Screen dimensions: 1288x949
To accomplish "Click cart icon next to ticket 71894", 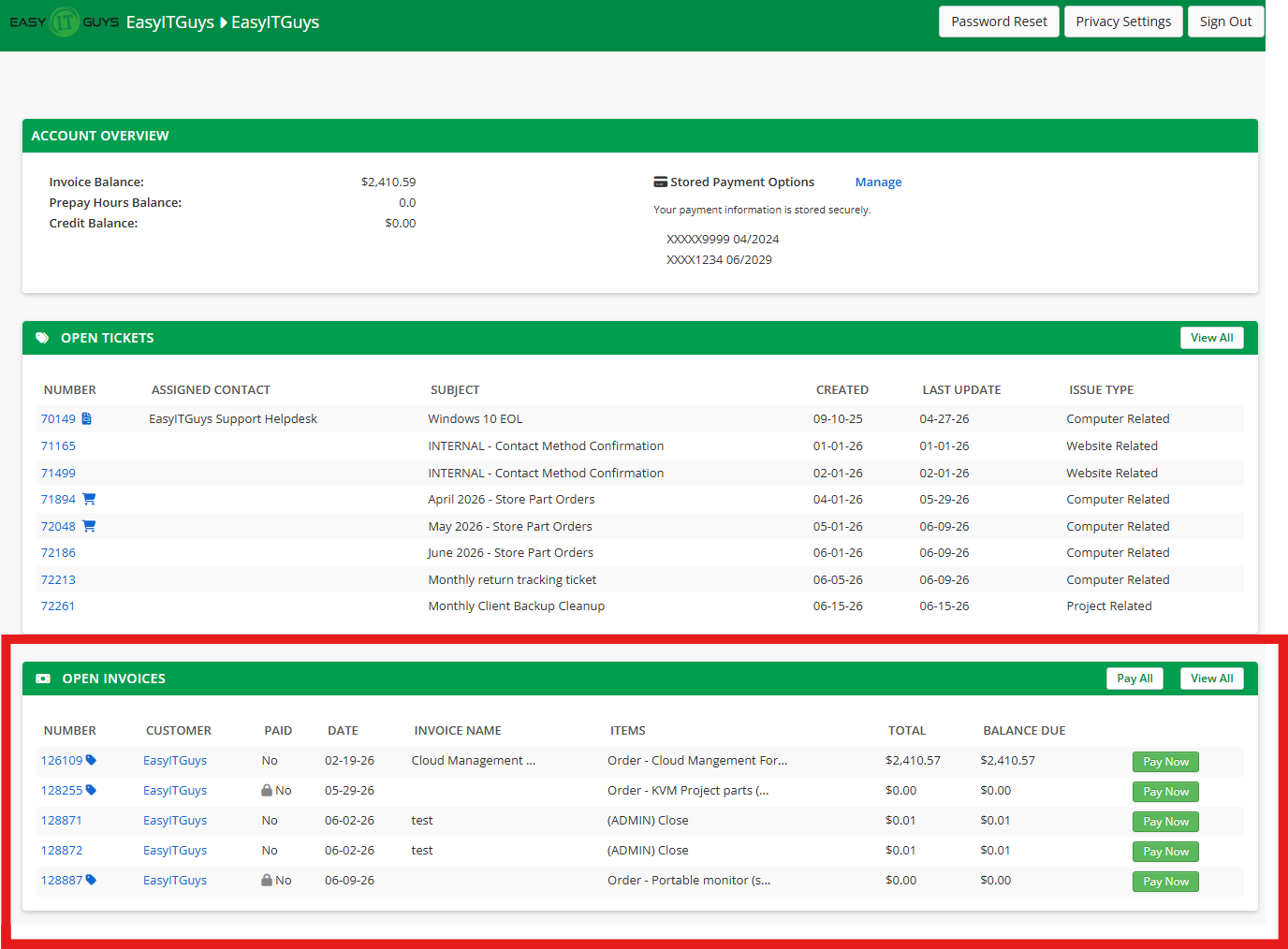I will coord(89,499).
